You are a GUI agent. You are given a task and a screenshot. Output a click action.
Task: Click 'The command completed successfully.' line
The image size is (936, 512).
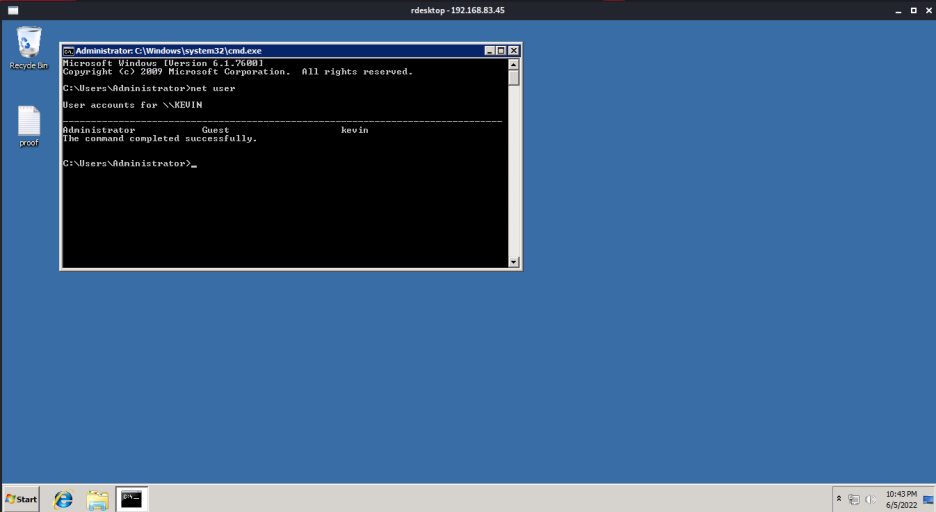coord(160,138)
